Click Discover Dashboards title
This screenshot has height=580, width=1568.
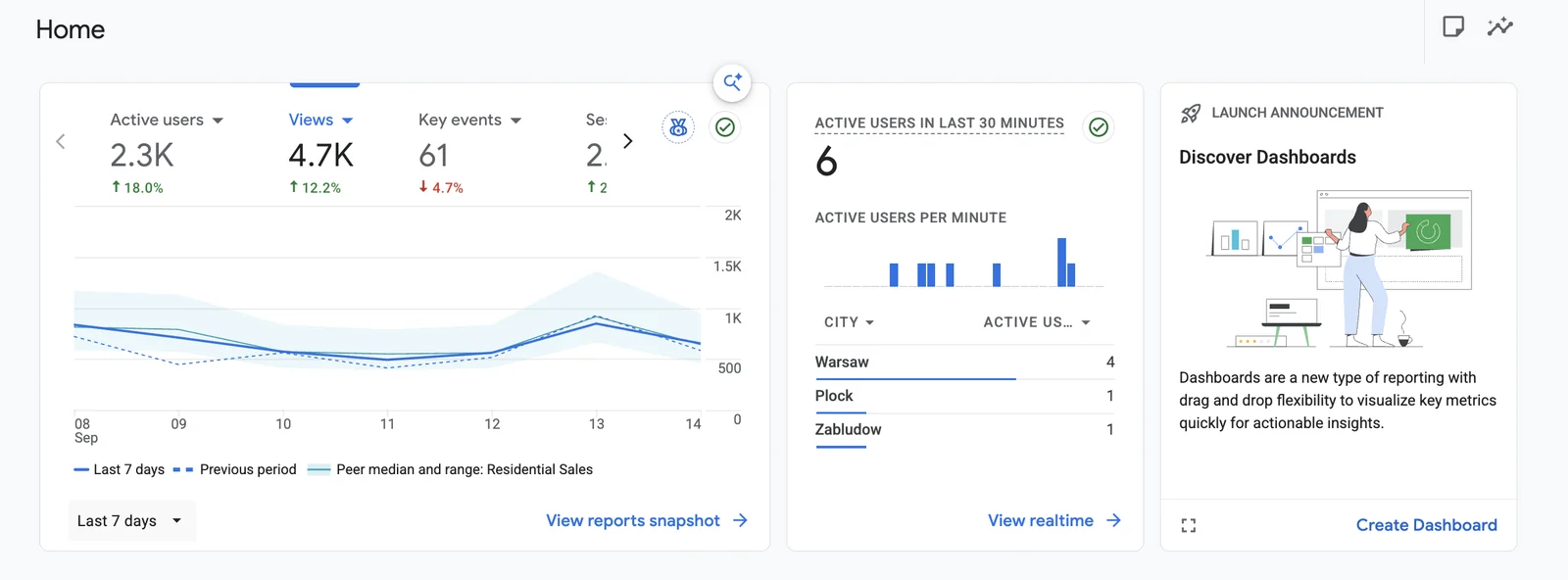pos(1267,157)
